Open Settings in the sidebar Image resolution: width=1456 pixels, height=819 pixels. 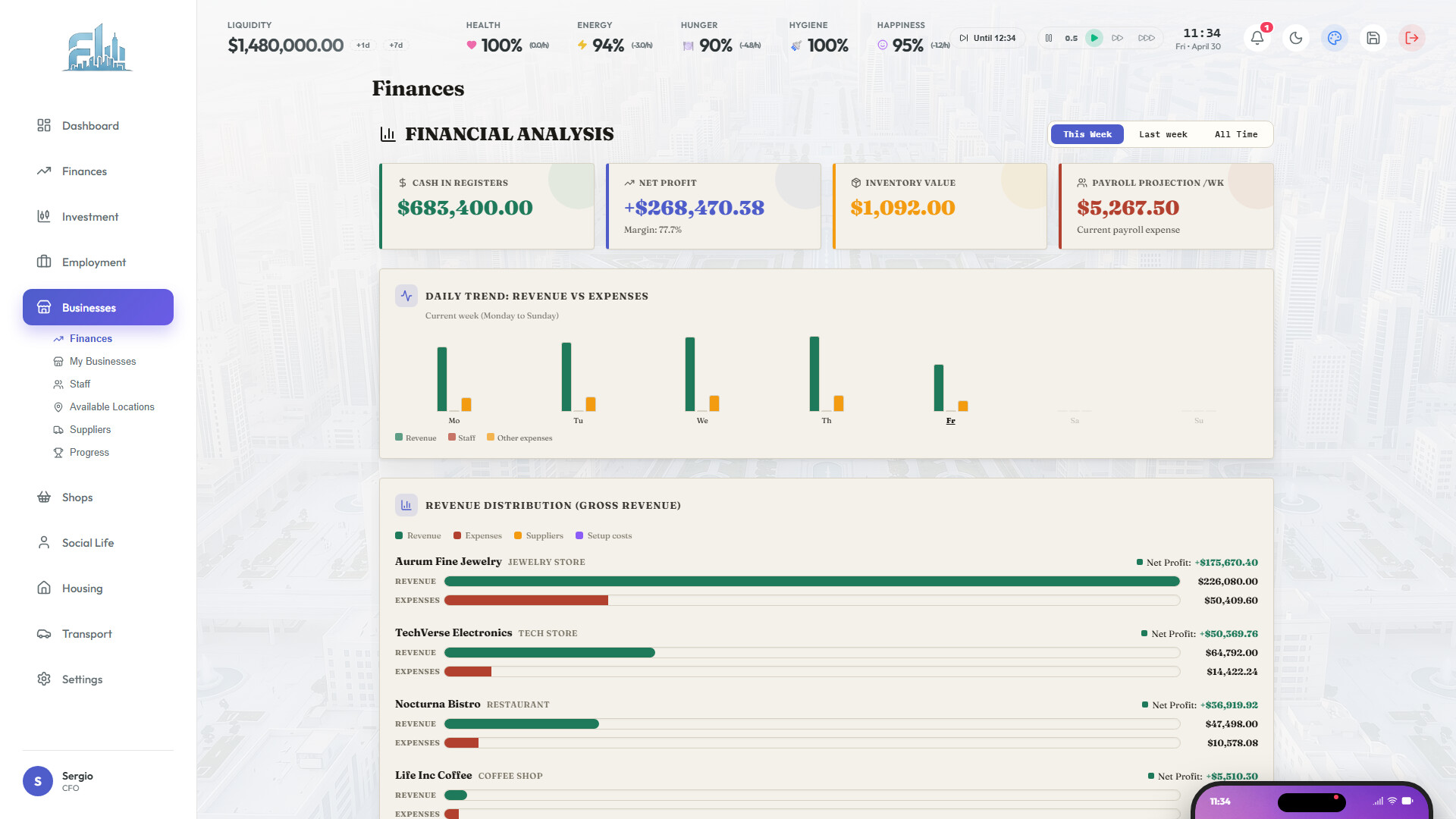pos(98,679)
